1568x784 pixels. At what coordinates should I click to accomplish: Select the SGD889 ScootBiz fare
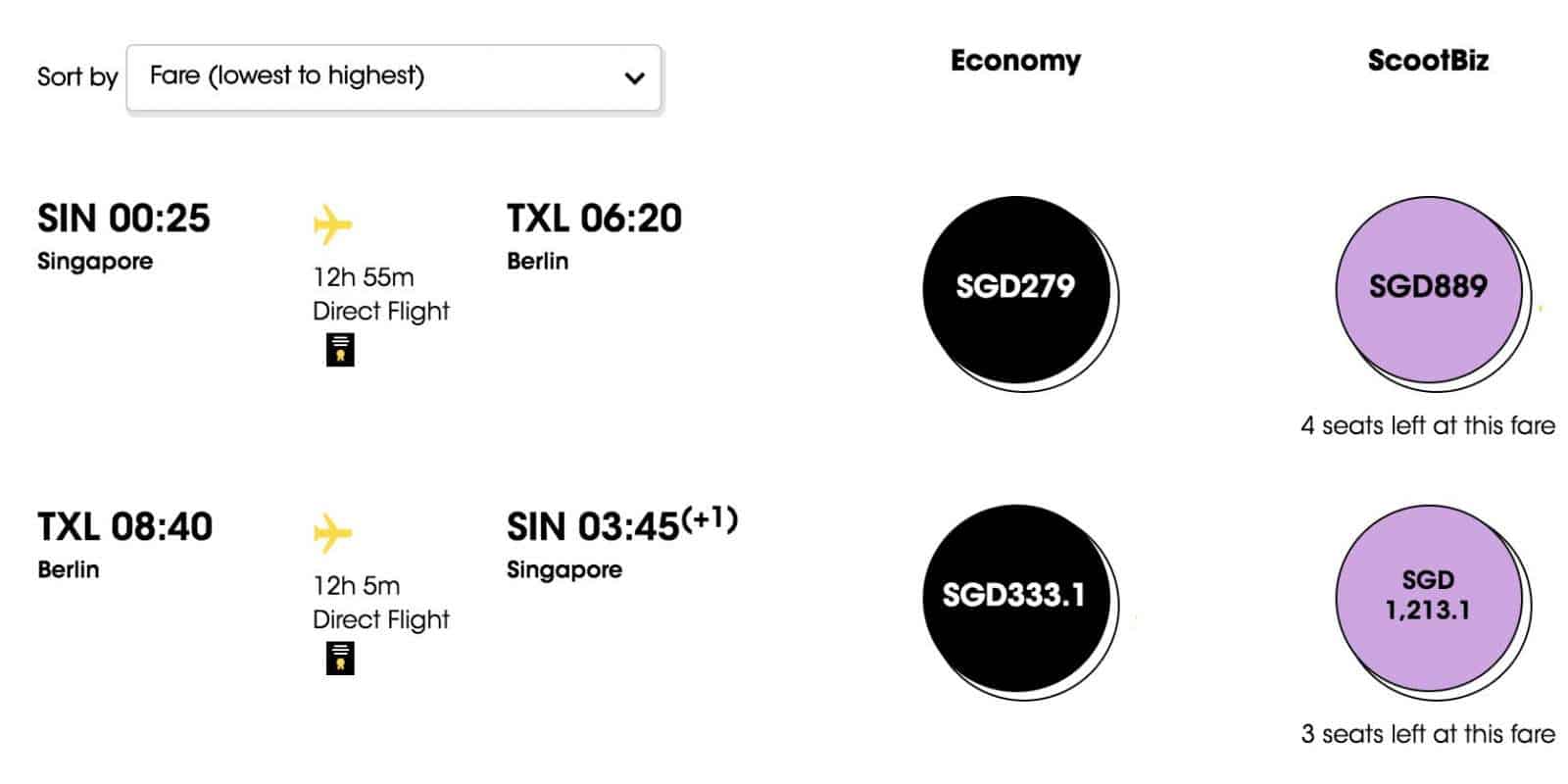pyautogui.click(x=1428, y=287)
